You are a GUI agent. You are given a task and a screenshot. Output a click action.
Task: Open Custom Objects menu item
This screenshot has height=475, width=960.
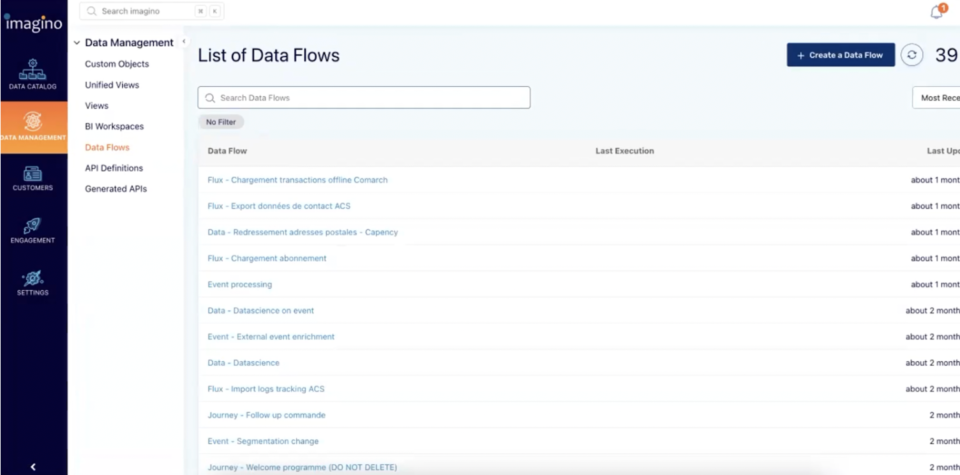tap(117, 64)
